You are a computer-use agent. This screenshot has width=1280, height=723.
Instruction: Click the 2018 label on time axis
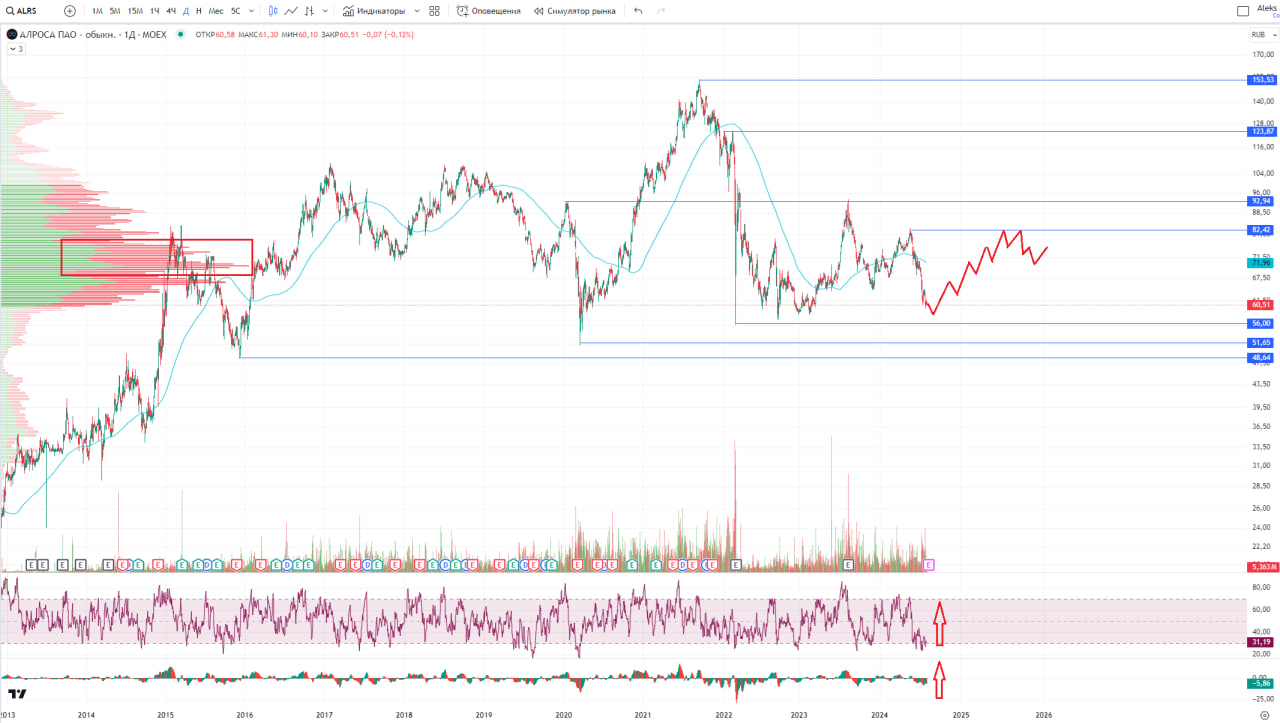404,715
